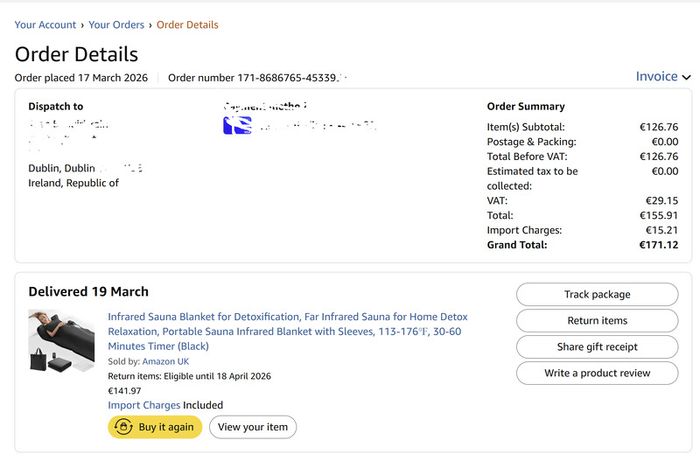Click Order Details breadcrumb
The image size is (700, 461).
point(187,25)
